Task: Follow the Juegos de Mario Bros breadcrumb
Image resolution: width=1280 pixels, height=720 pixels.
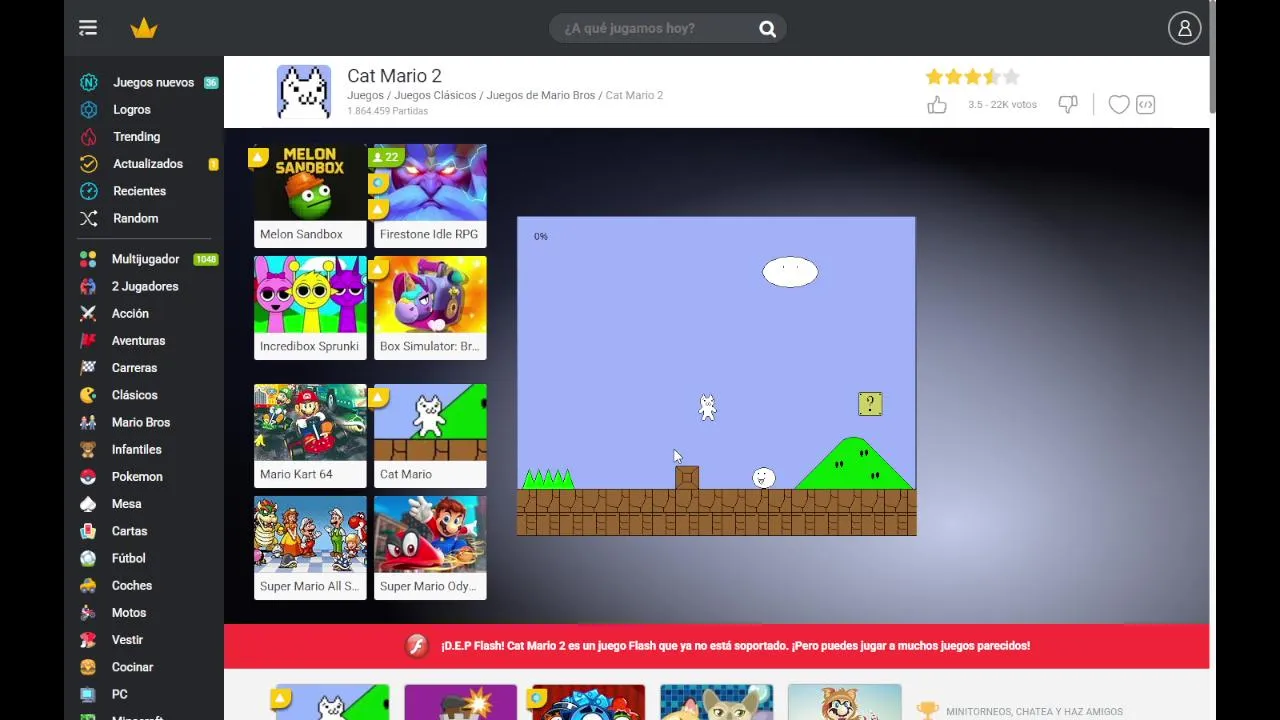Action: 541,95
